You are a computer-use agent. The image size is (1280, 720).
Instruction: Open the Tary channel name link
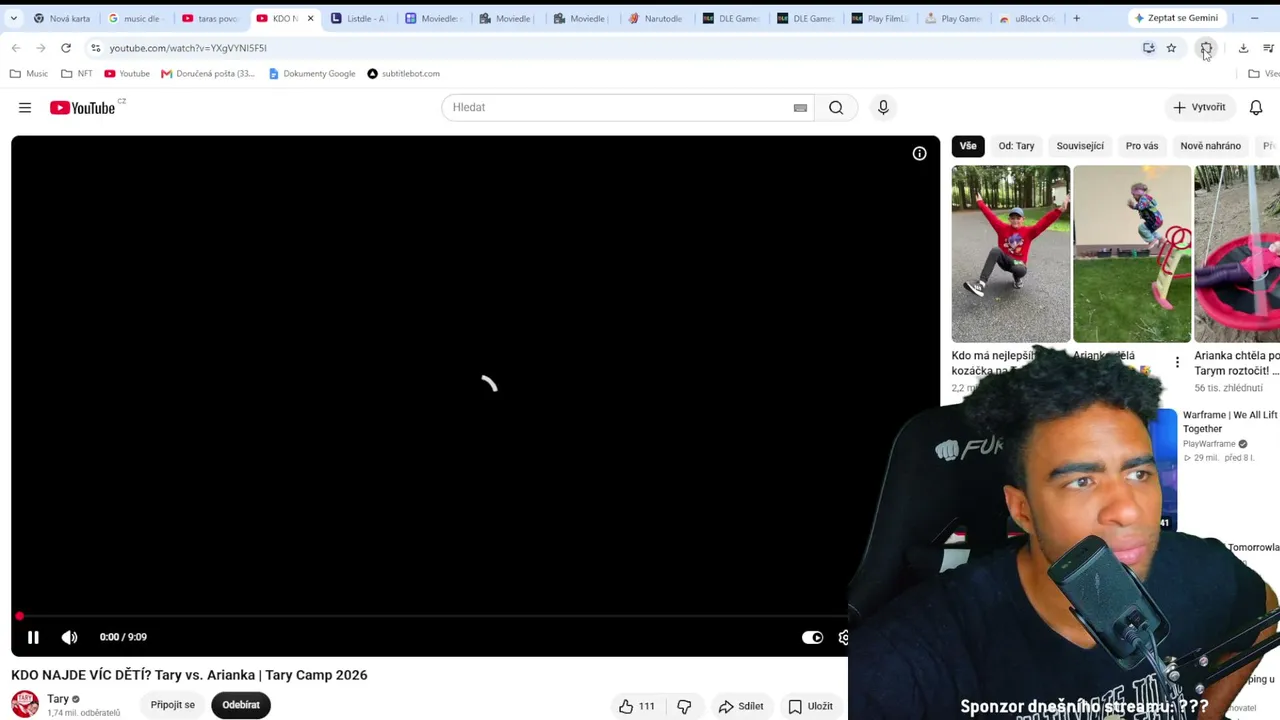58,699
